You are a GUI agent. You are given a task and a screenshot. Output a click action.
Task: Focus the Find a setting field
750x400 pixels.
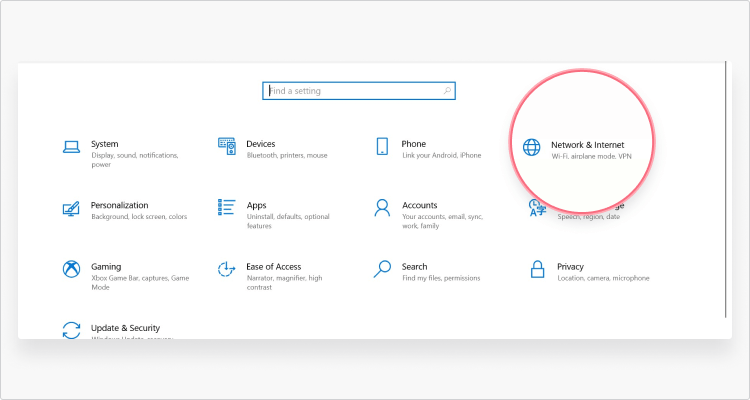(359, 91)
